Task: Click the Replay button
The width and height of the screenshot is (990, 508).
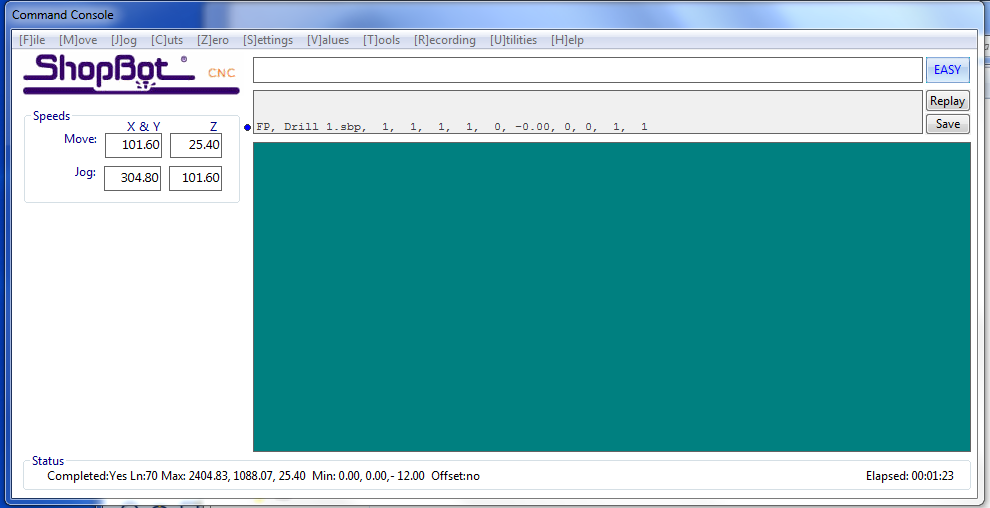Action: (948, 101)
